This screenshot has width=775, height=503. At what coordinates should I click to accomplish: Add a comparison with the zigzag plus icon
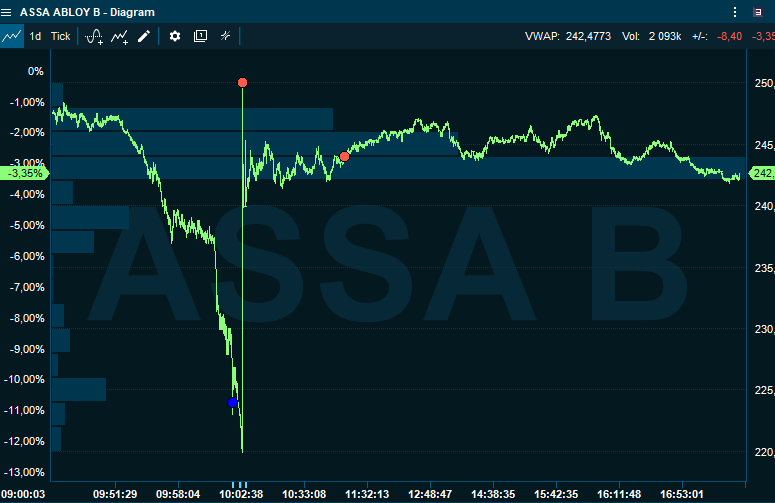point(119,37)
